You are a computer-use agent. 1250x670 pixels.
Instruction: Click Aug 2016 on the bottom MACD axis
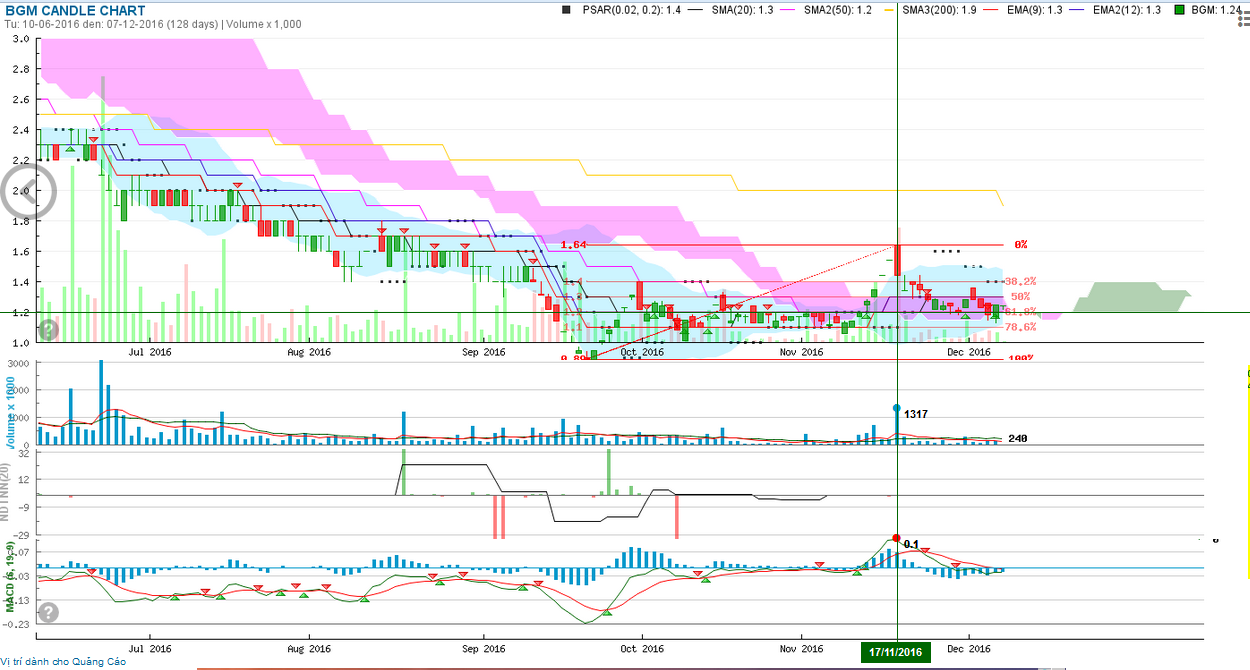(x=308, y=647)
